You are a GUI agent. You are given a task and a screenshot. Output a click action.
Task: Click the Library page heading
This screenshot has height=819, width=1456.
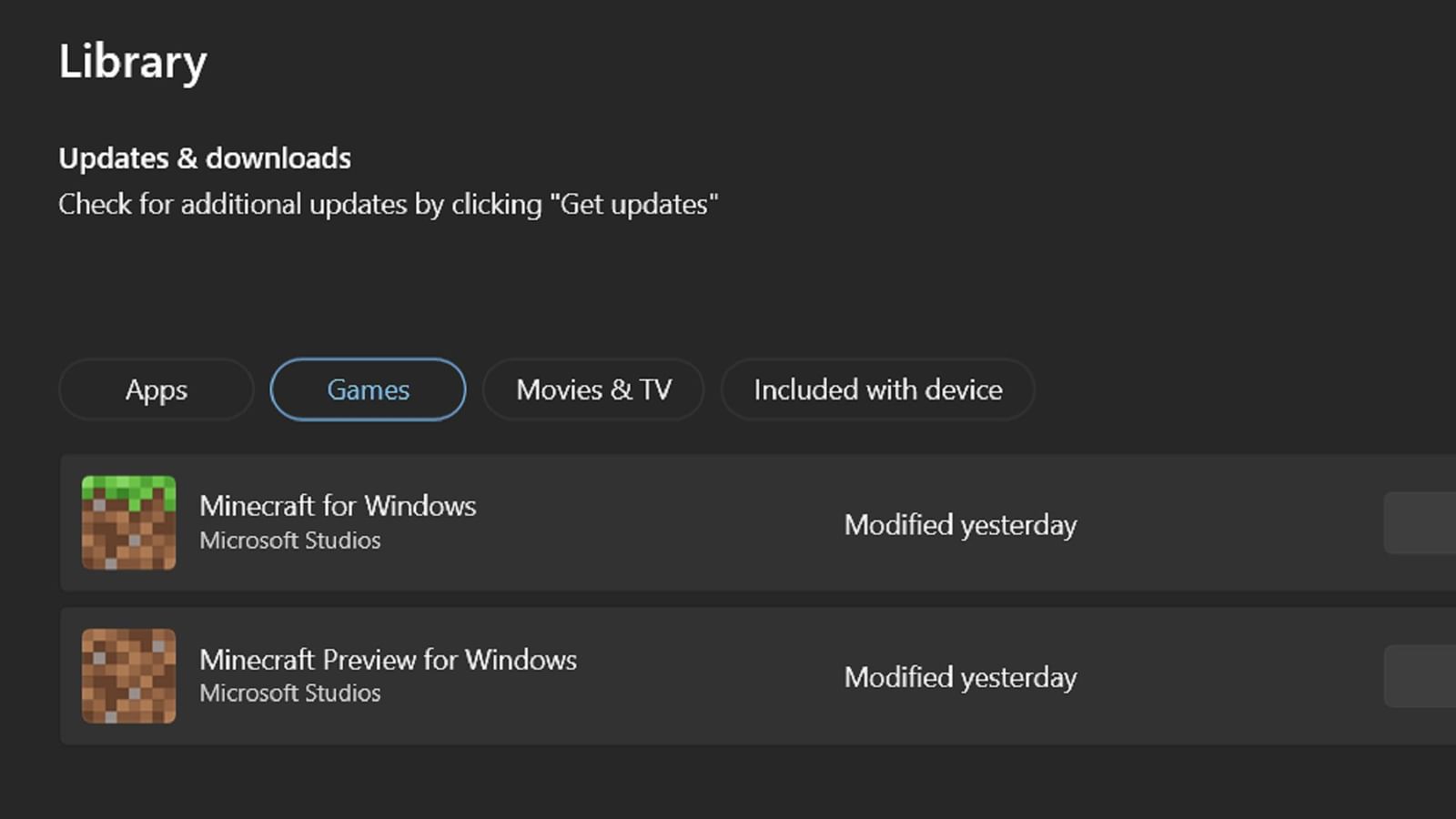[x=132, y=61]
